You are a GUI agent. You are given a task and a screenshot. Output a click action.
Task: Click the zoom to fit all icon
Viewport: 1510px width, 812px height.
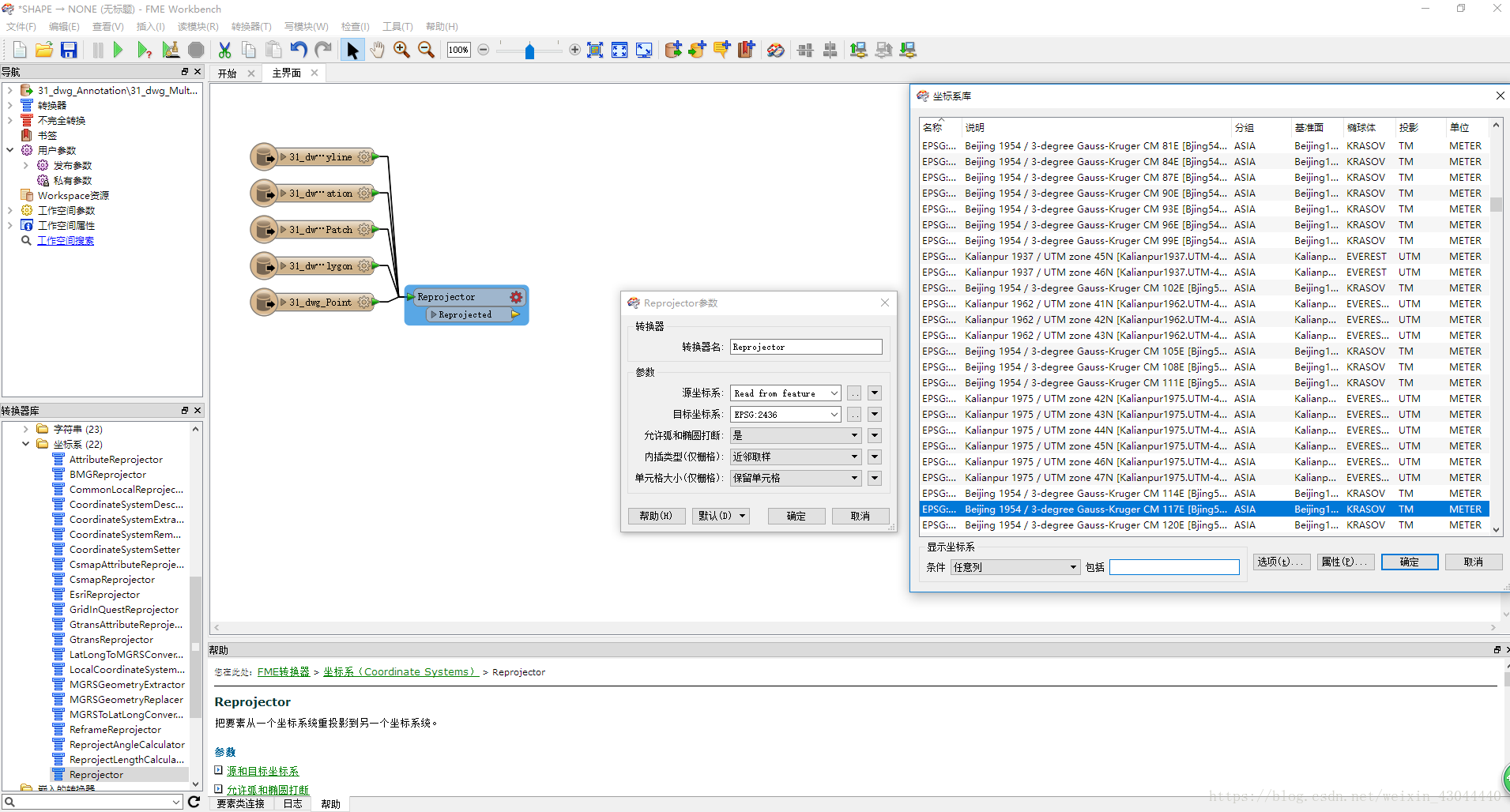pyautogui.click(x=595, y=50)
